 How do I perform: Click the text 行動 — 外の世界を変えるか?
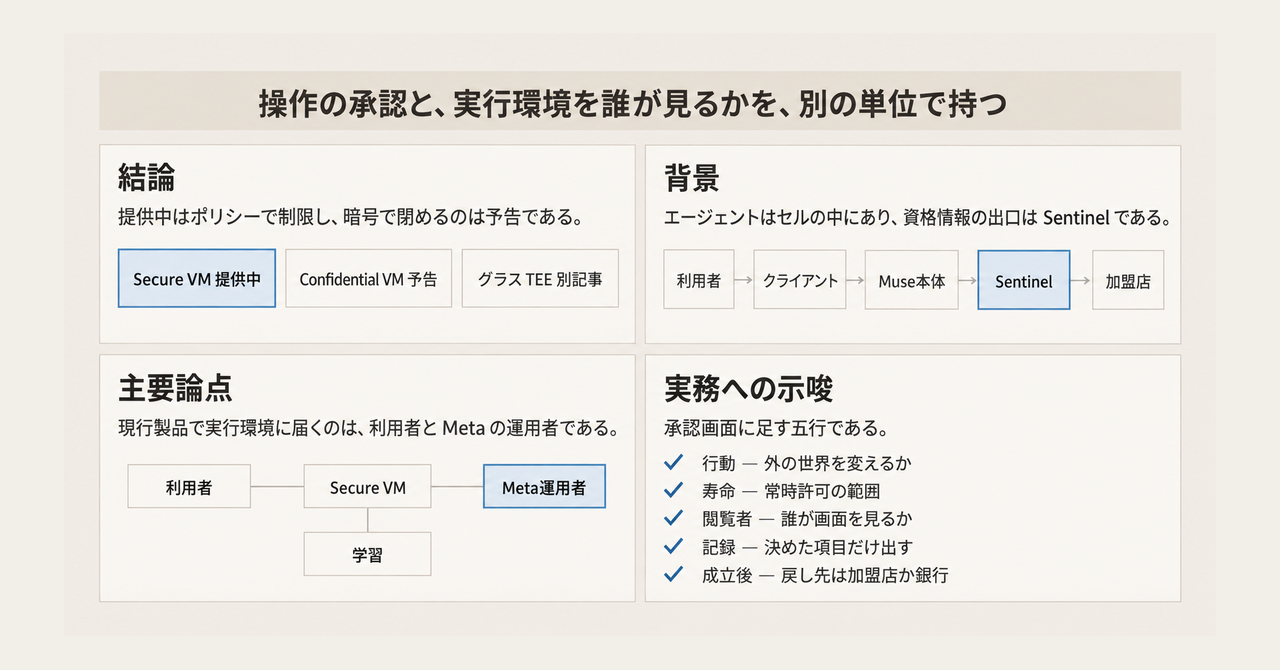(x=807, y=463)
